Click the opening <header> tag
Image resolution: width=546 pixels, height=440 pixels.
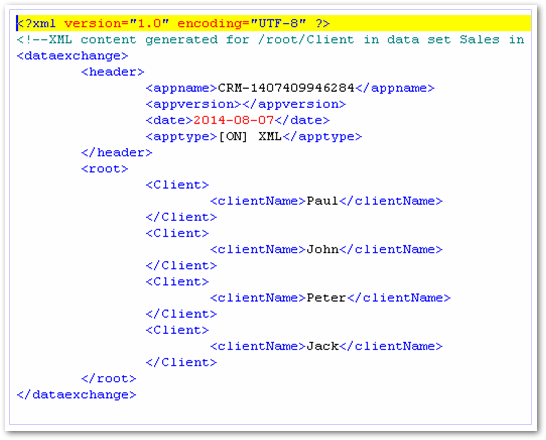[112, 72]
